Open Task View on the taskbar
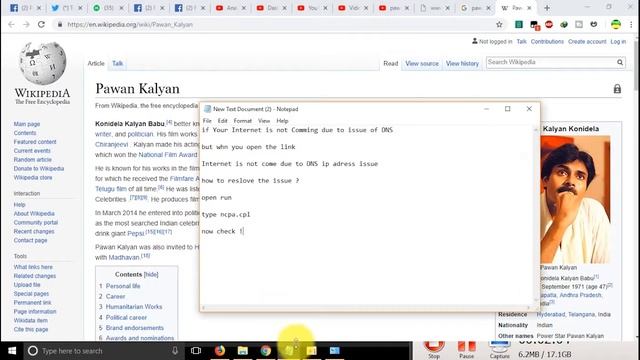Screen dimensions: 640x360 (x=196, y=351)
